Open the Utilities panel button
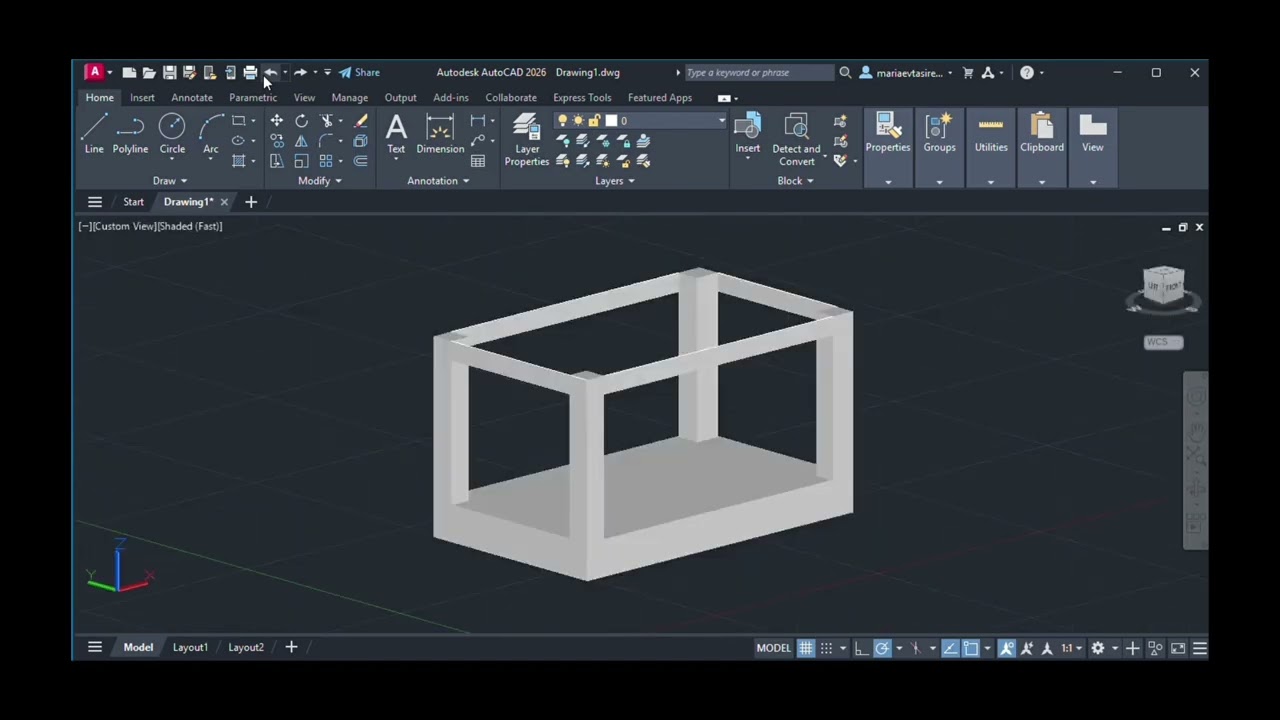This screenshot has height=720, width=1280. [991, 148]
